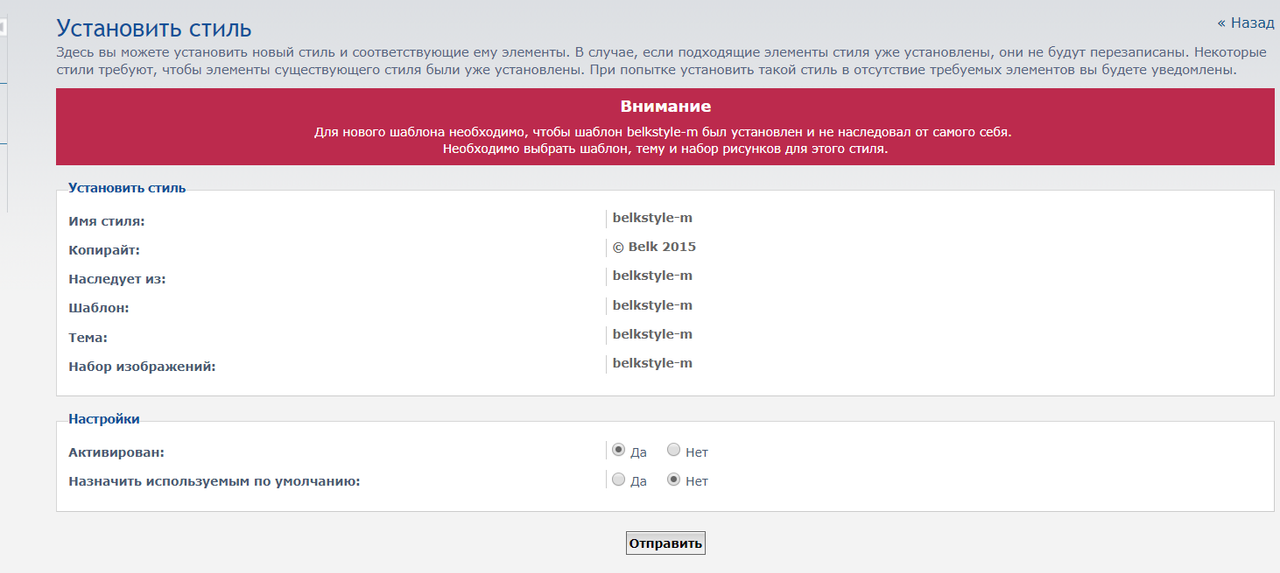The image size is (1280, 573).
Task: Click belkstyle-m value next to Набор изображений
Action: (x=652, y=363)
